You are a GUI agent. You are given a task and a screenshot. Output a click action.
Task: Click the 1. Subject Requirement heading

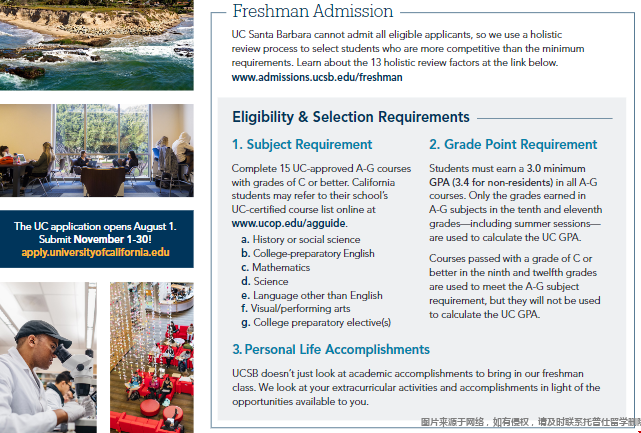[x=302, y=144]
